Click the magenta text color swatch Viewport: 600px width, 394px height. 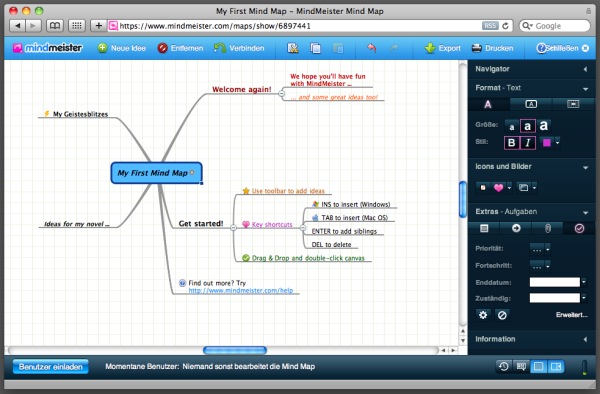pyautogui.click(x=546, y=143)
